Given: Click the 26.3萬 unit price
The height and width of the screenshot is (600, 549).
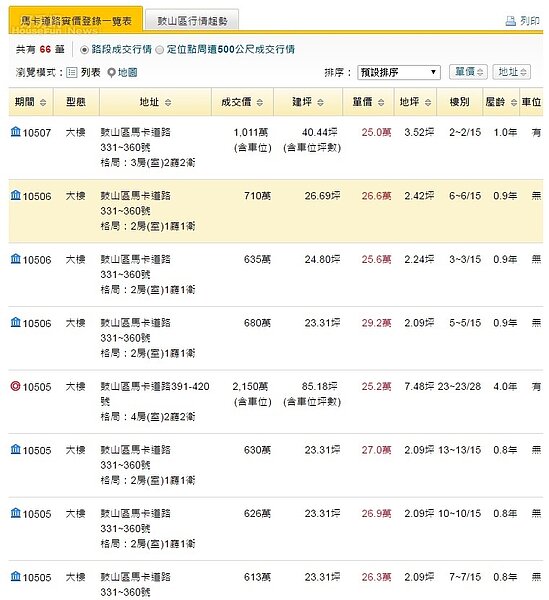Looking at the screenshot, I should pyautogui.click(x=376, y=577).
